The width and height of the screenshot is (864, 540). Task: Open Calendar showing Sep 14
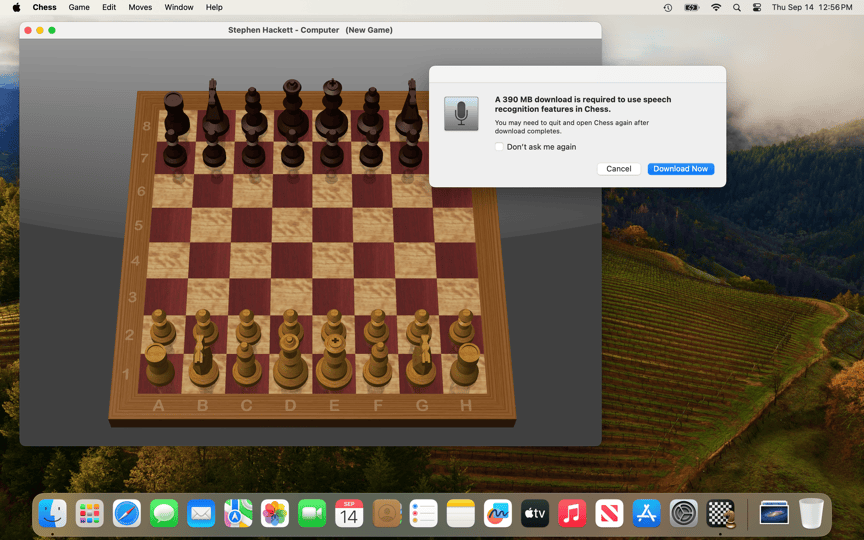point(349,514)
